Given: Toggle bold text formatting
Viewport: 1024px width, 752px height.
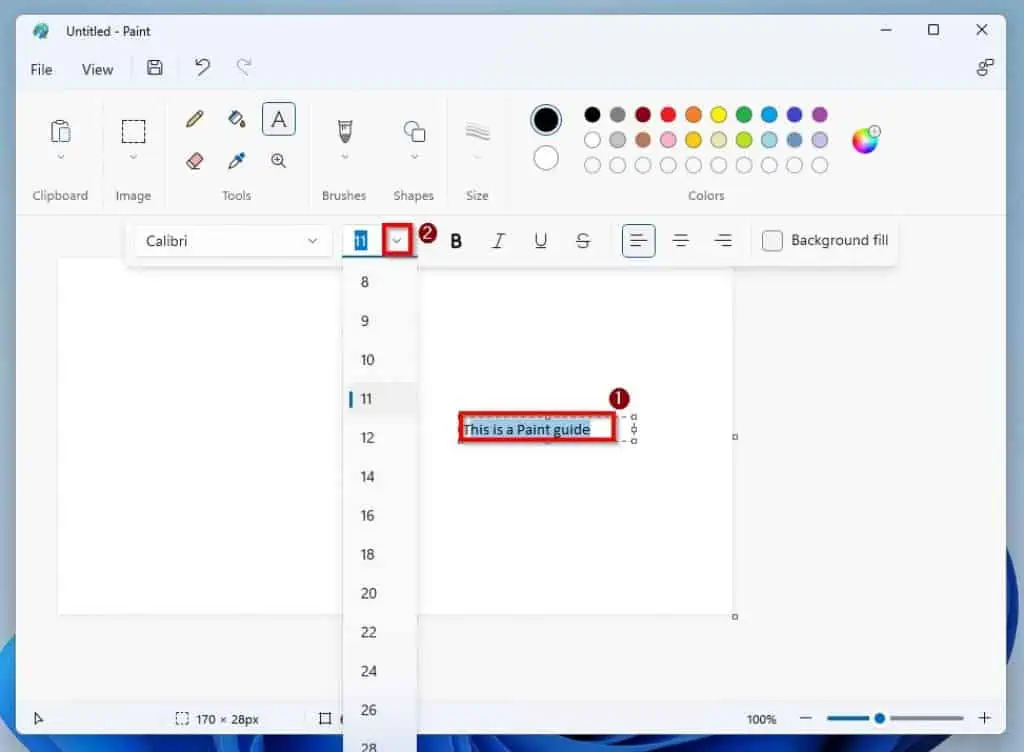Looking at the screenshot, I should 455,240.
